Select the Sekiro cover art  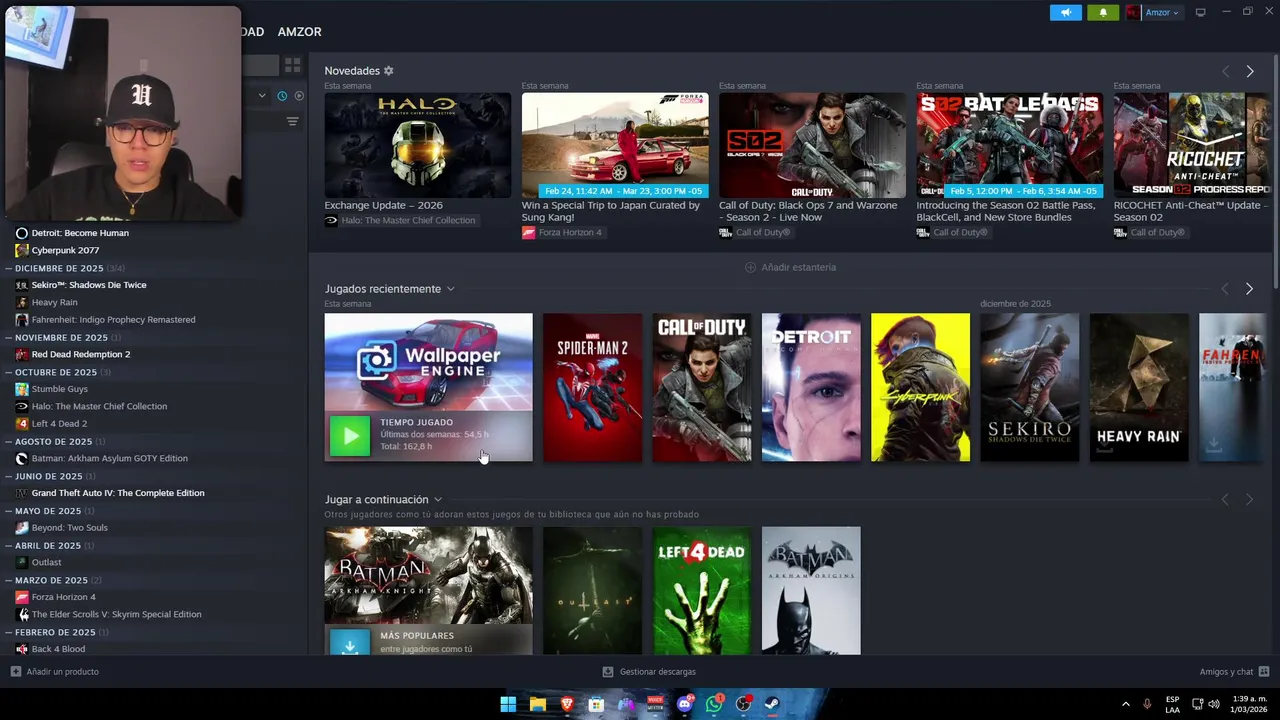point(1029,387)
